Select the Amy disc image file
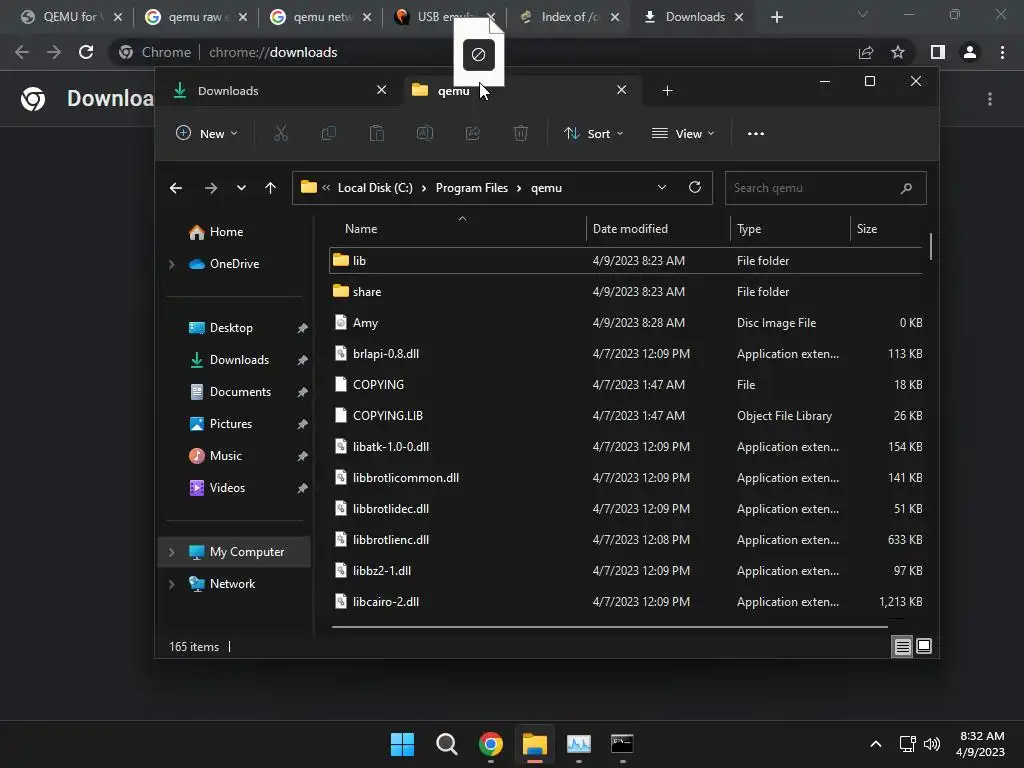This screenshot has width=1024, height=768. click(626, 323)
